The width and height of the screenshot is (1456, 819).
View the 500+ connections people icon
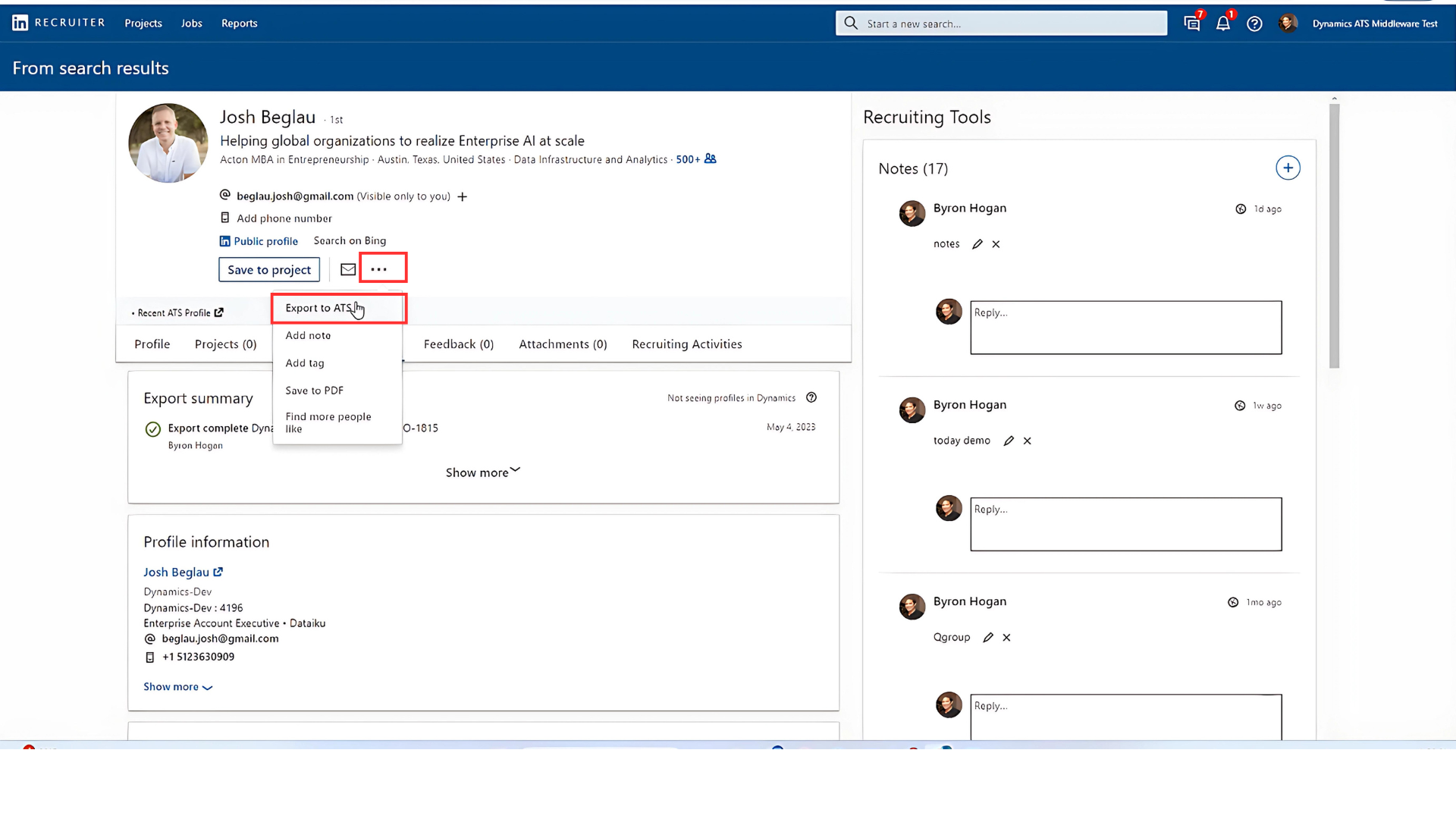coord(710,158)
